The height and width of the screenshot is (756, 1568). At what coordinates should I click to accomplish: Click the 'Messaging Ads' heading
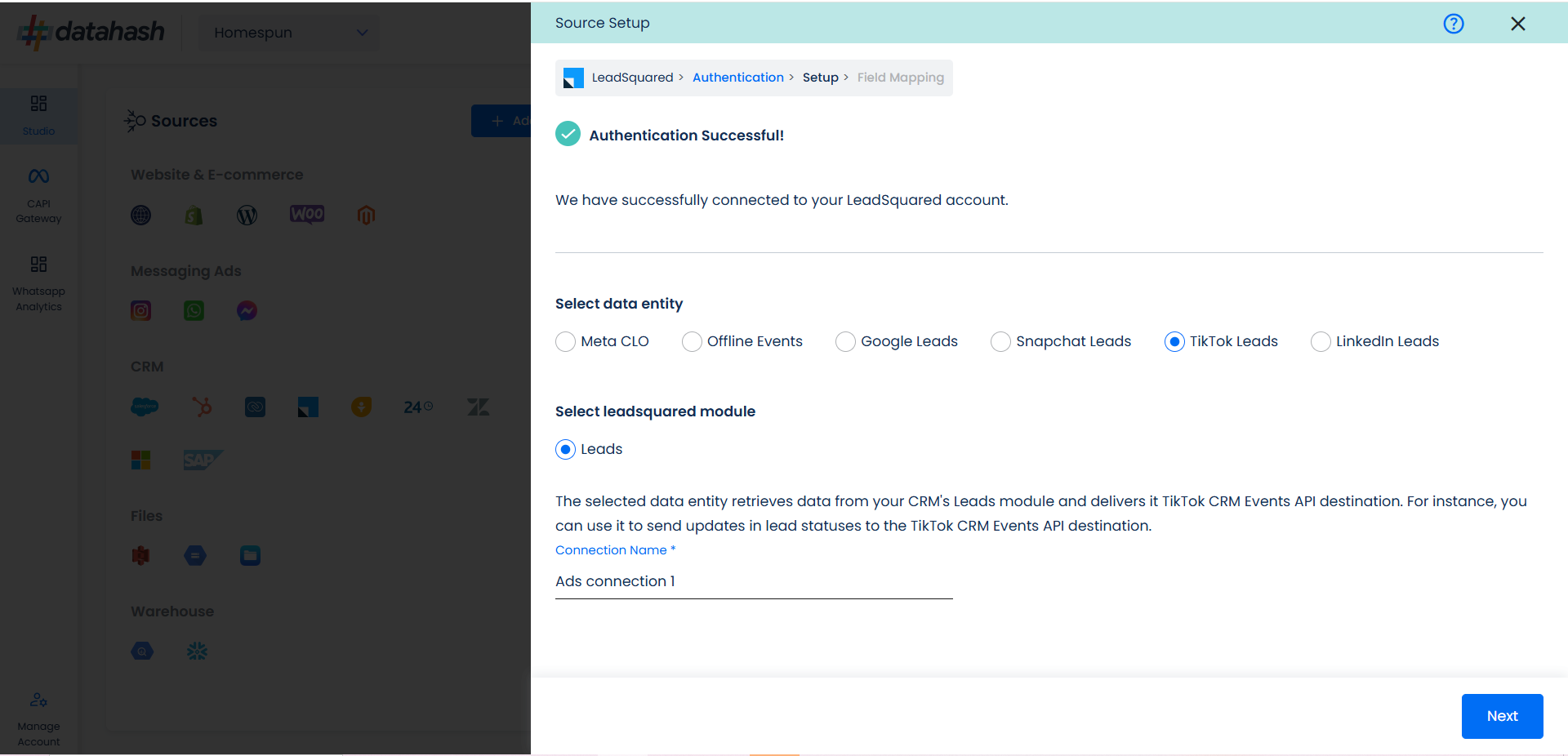click(x=186, y=271)
